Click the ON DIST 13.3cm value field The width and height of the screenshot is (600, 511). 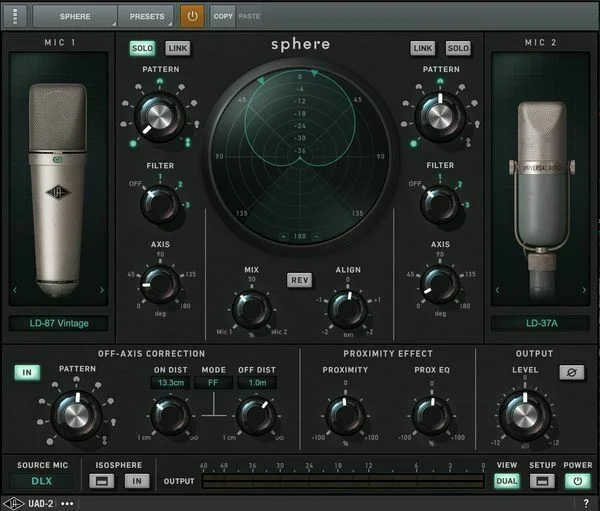pyautogui.click(x=171, y=382)
